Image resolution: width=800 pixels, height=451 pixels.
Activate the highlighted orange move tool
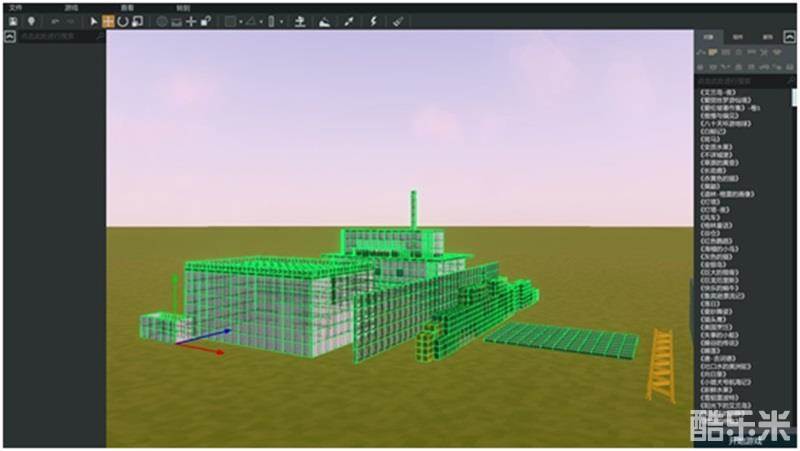tap(108, 21)
